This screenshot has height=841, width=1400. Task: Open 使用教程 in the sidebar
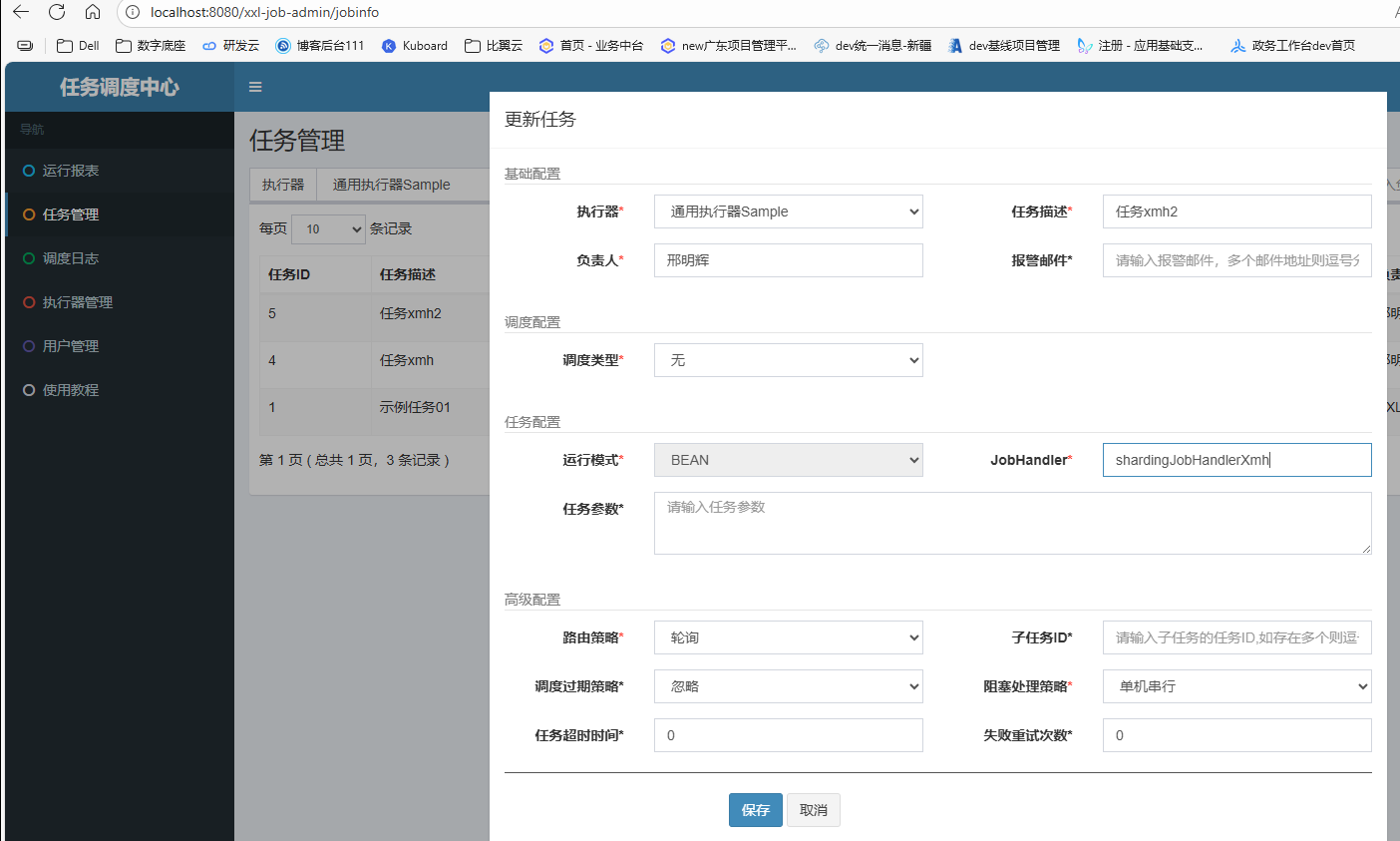pyautogui.click(x=120, y=390)
